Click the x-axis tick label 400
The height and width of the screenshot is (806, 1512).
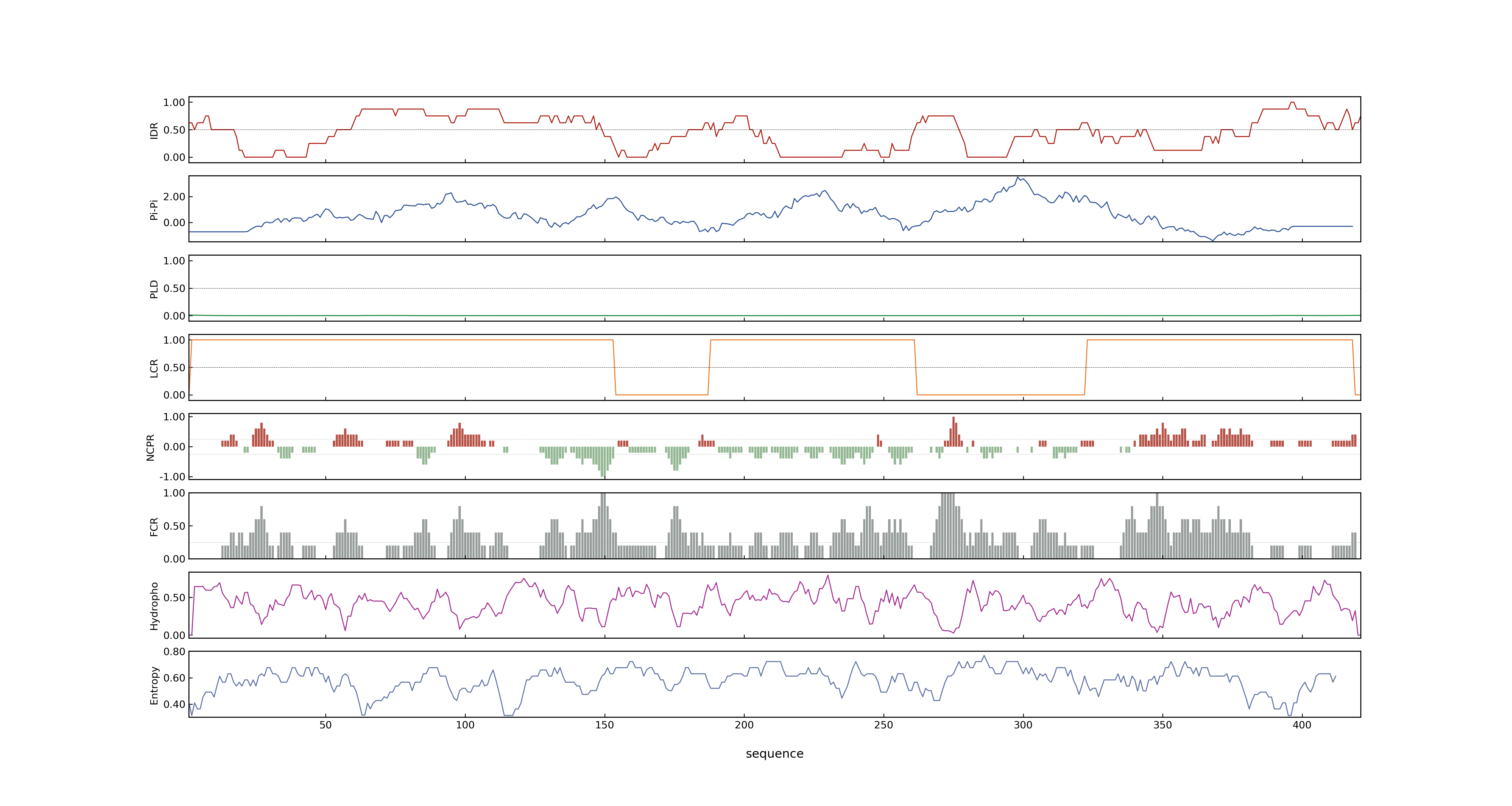1302,725
